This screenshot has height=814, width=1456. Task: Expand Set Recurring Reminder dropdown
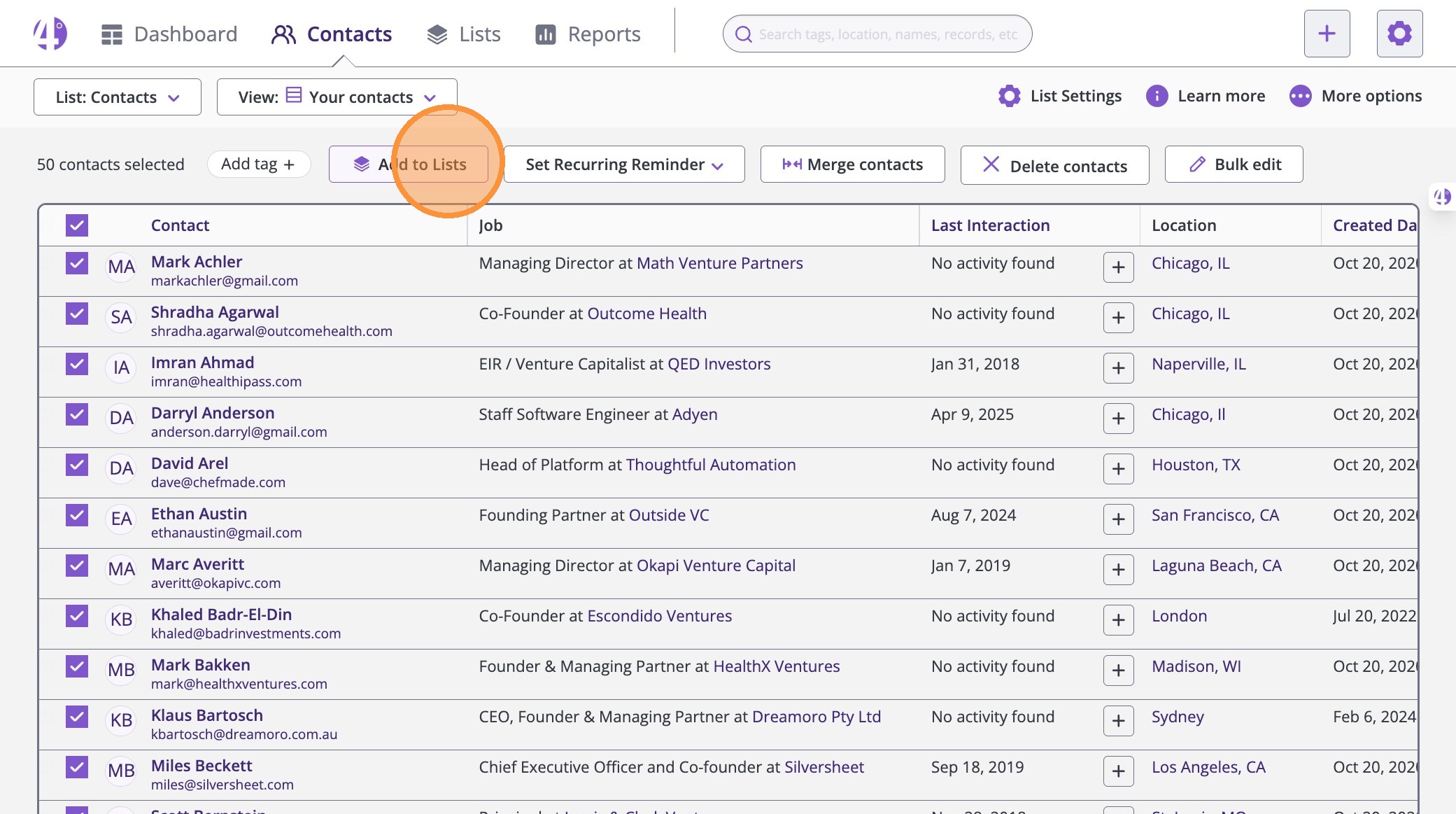(623, 164)
